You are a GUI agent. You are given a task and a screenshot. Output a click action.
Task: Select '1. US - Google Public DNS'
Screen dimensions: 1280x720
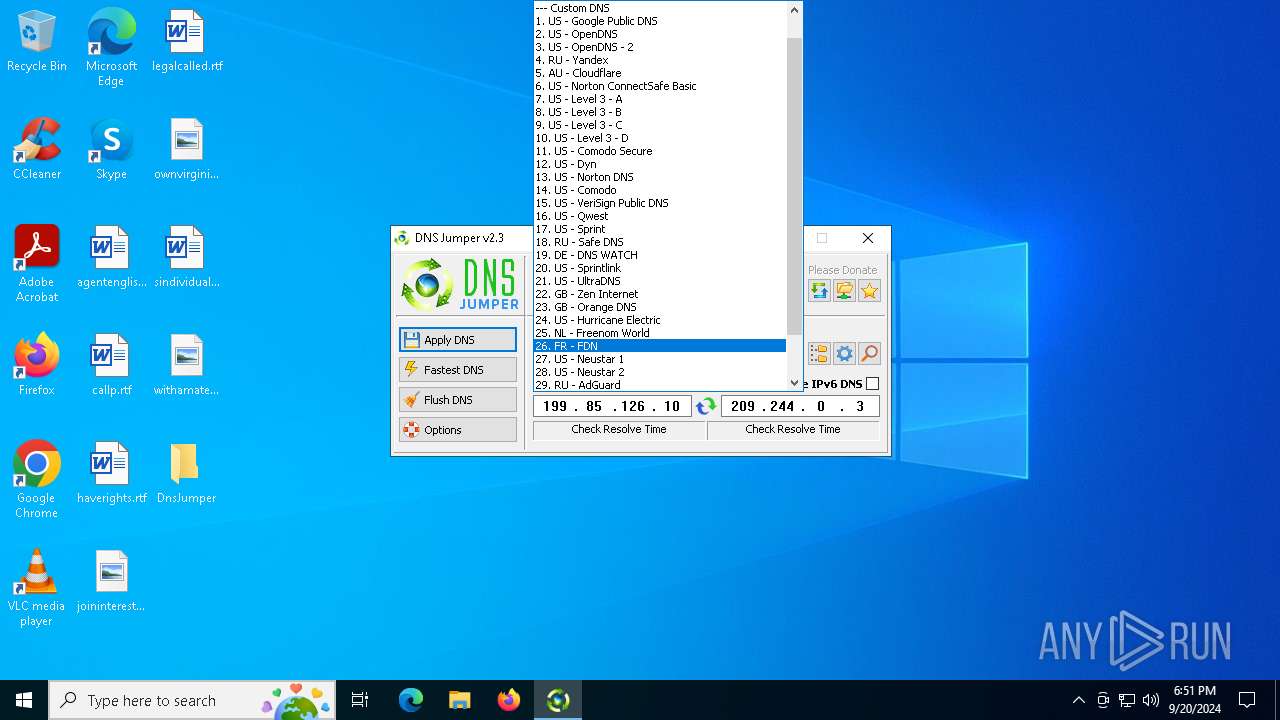click(x=660, y=21)
